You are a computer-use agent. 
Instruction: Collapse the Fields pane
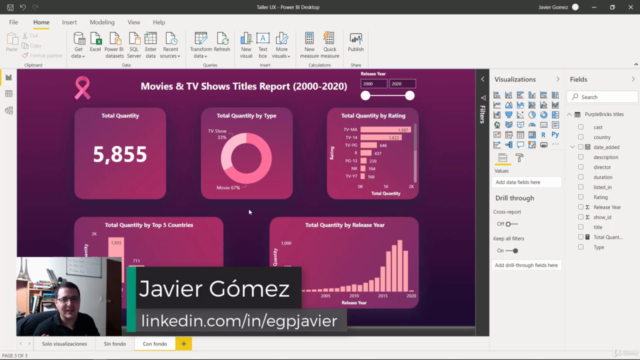click(x=633, y=79)
